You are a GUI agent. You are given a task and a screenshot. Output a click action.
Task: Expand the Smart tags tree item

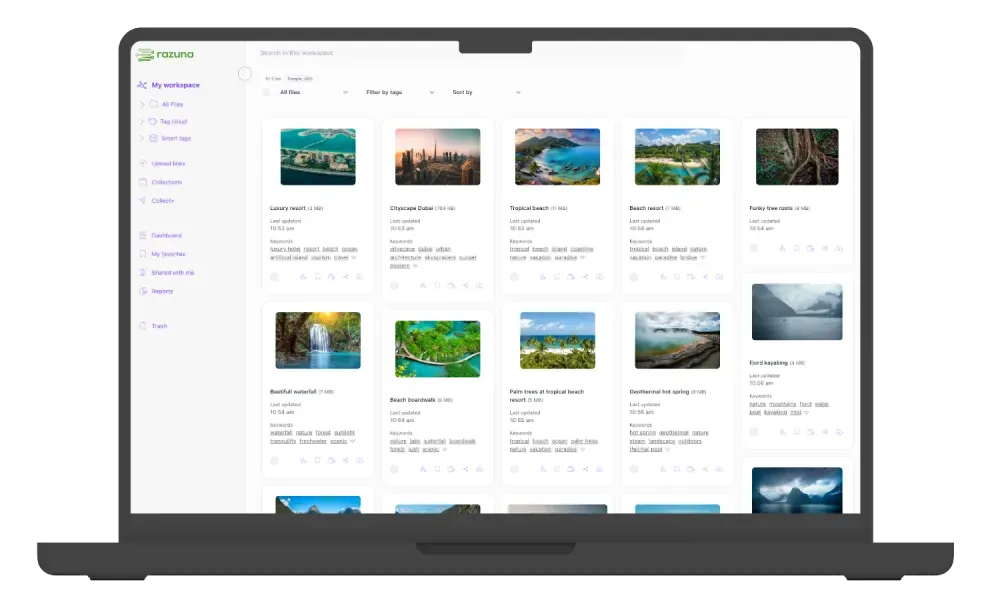[142, 138]
